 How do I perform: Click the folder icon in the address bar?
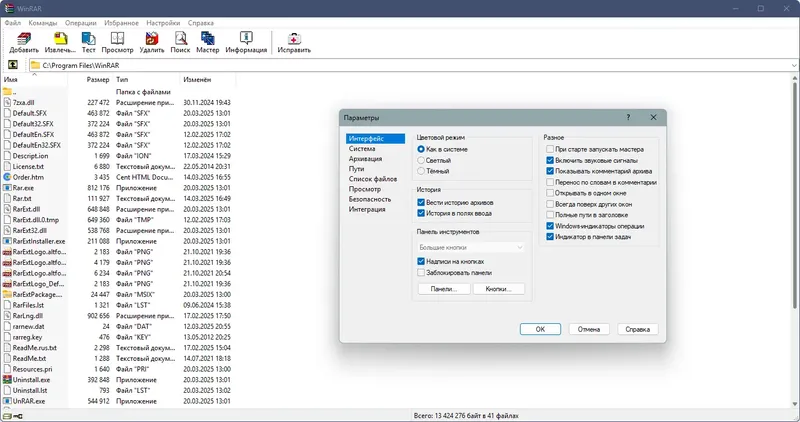tap(35, 65)
